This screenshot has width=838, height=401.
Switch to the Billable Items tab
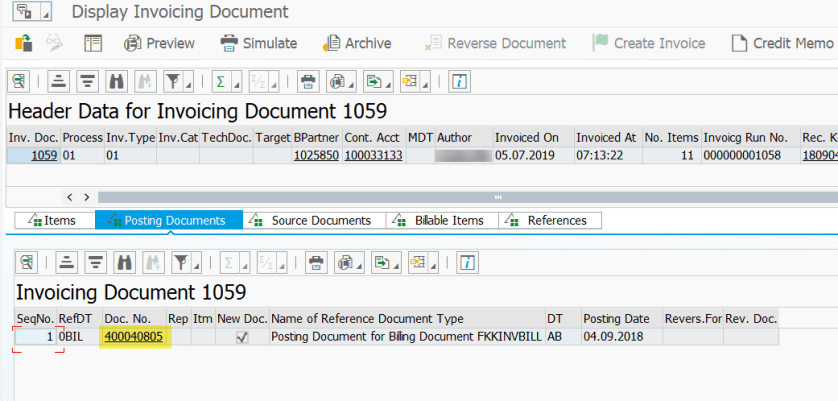(x=442, y=220)
